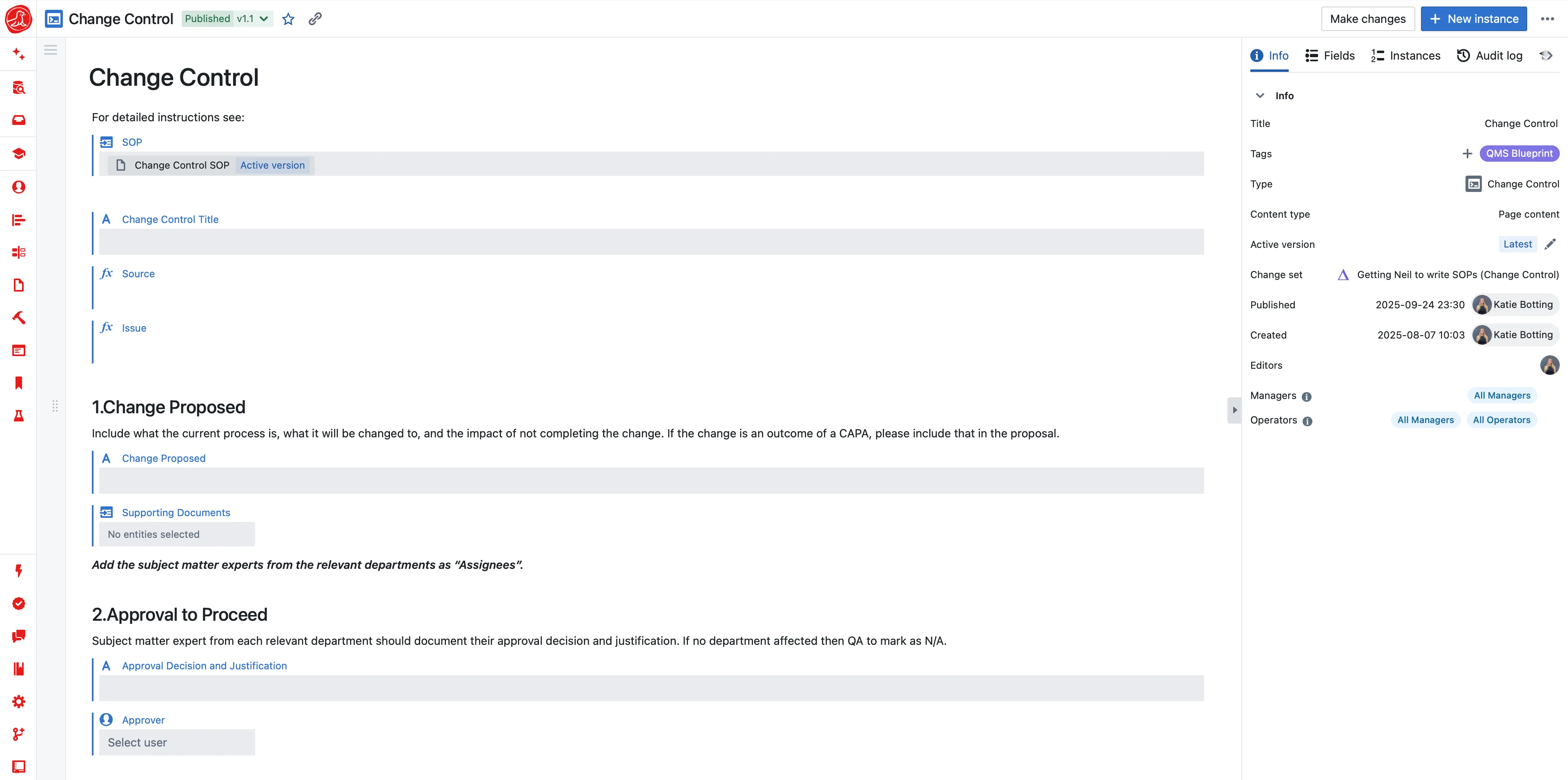Open the Published v1.1 version dropdown
This screenshot has width=1568, height=780.
click(x=227, y=19)
